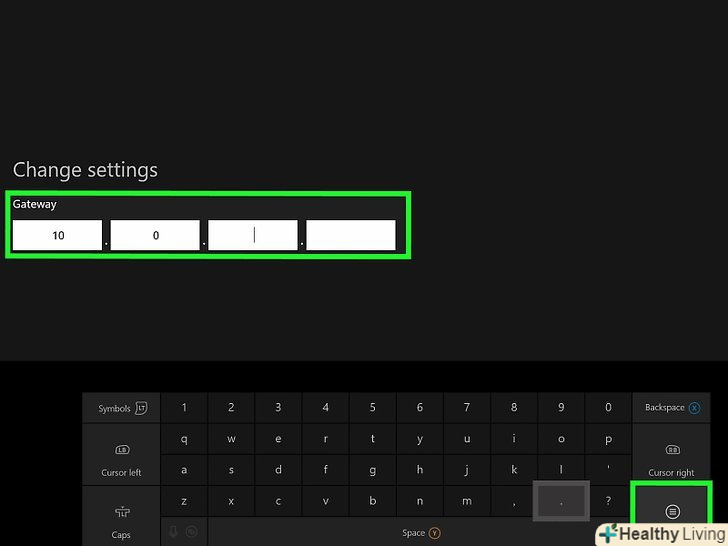Choose the letter d key
728x546 pixels.
(x=278, y=470)
